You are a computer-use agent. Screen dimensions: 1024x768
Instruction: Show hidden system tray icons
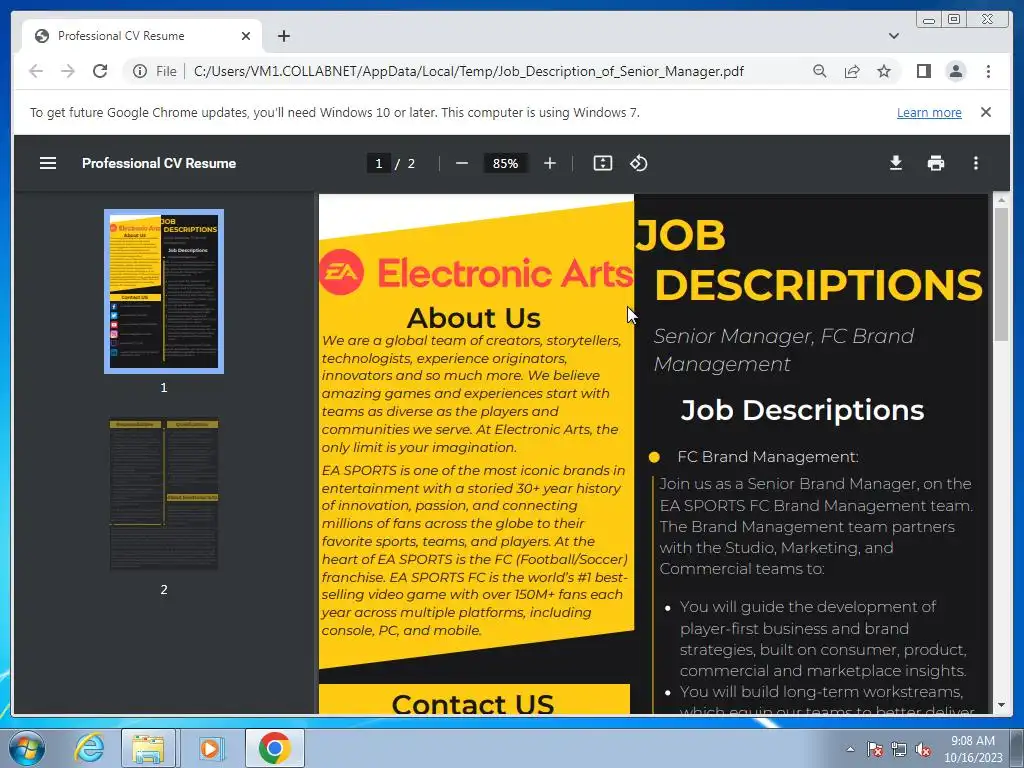850,749
